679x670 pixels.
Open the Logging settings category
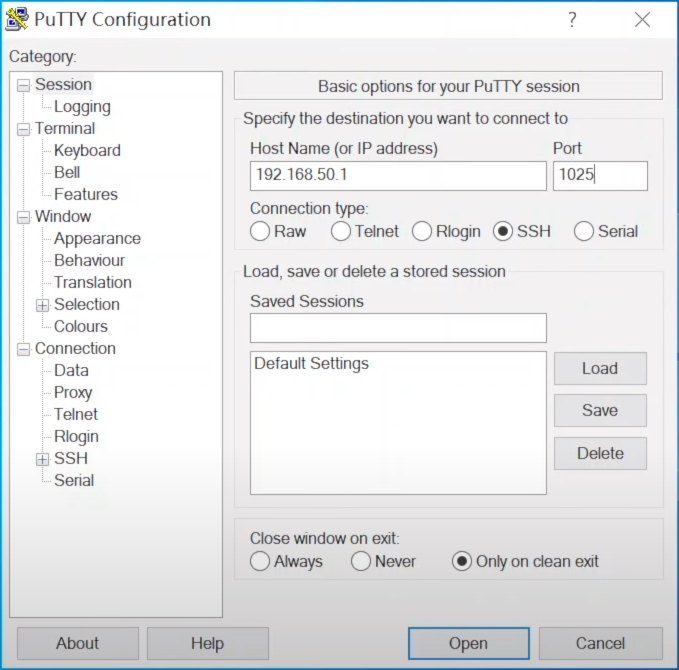82,107
